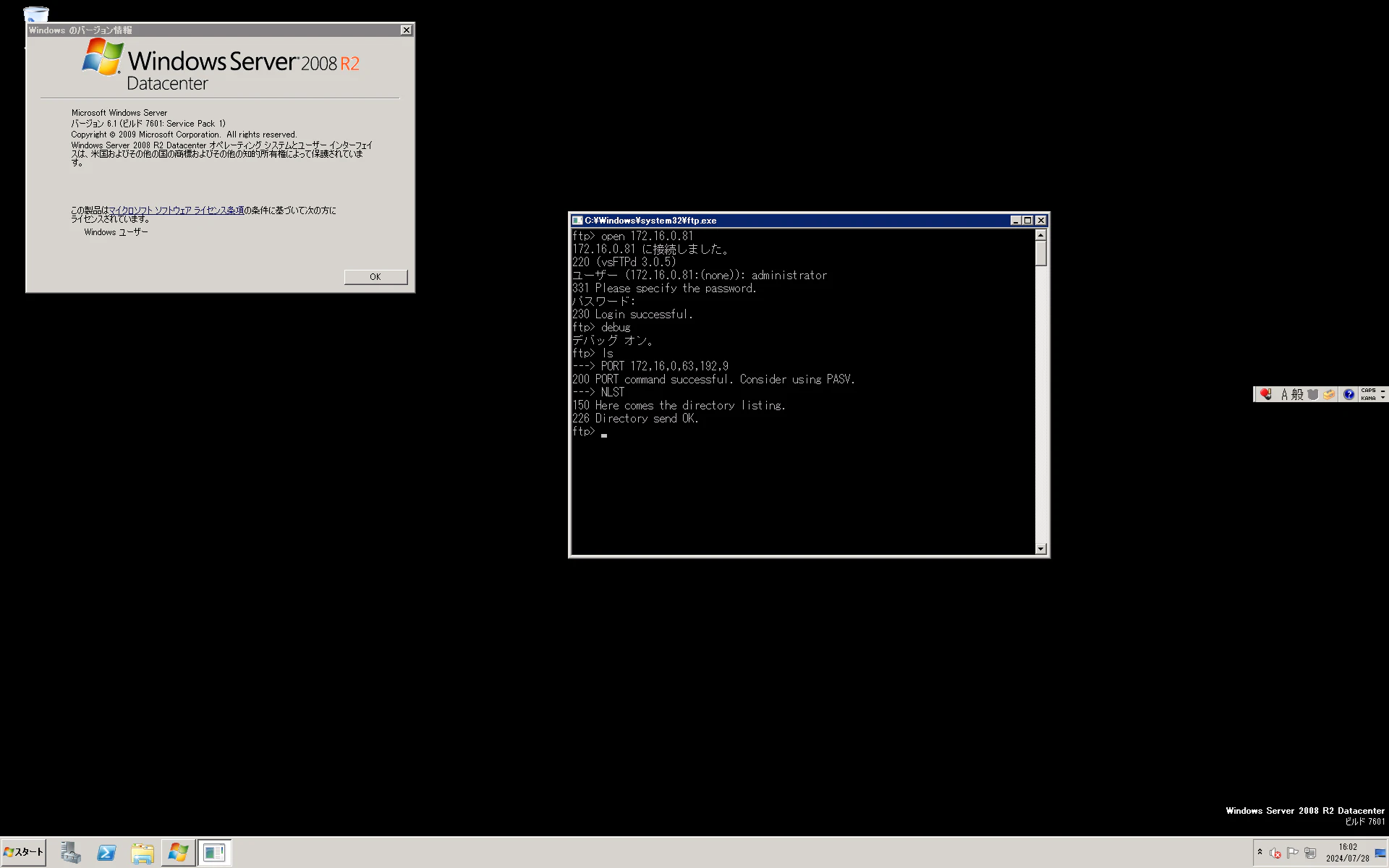Open the Microsoft Software License Terms link
The width and height of the screenshot is (1389, 868).
177,210
